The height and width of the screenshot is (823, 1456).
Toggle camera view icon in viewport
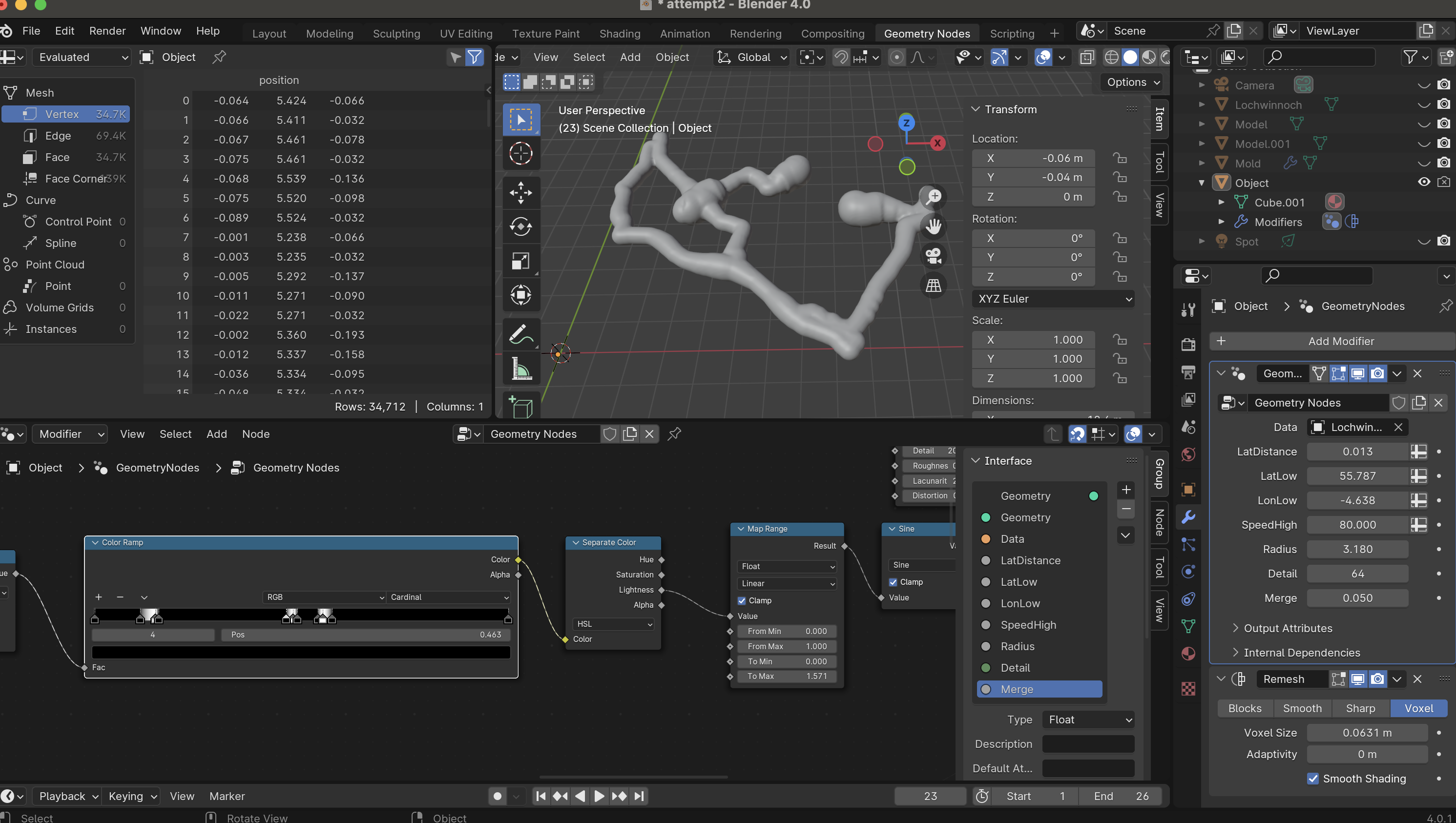point(933,255)
